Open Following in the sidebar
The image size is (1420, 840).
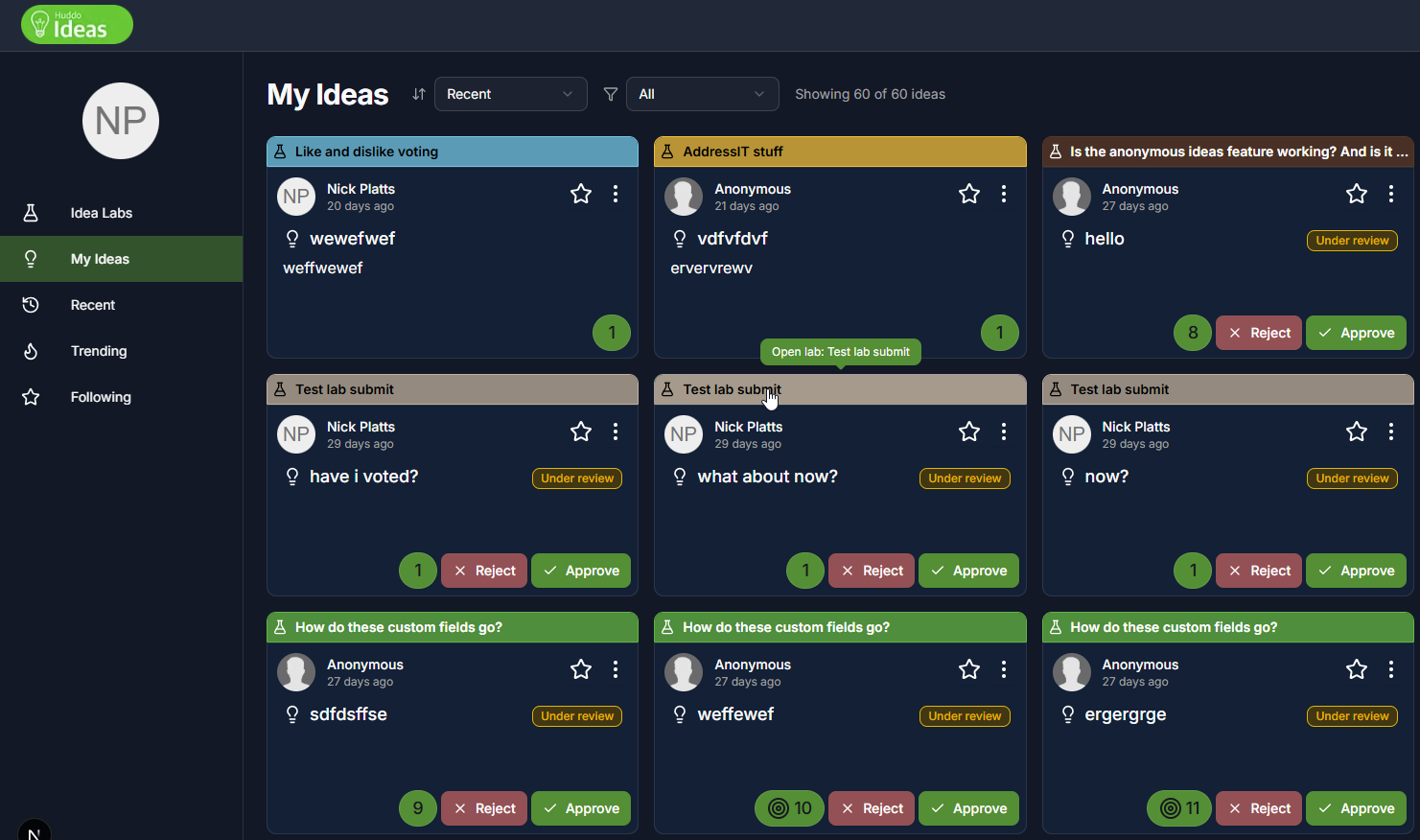pyautogui.click(x=121, y=397)
